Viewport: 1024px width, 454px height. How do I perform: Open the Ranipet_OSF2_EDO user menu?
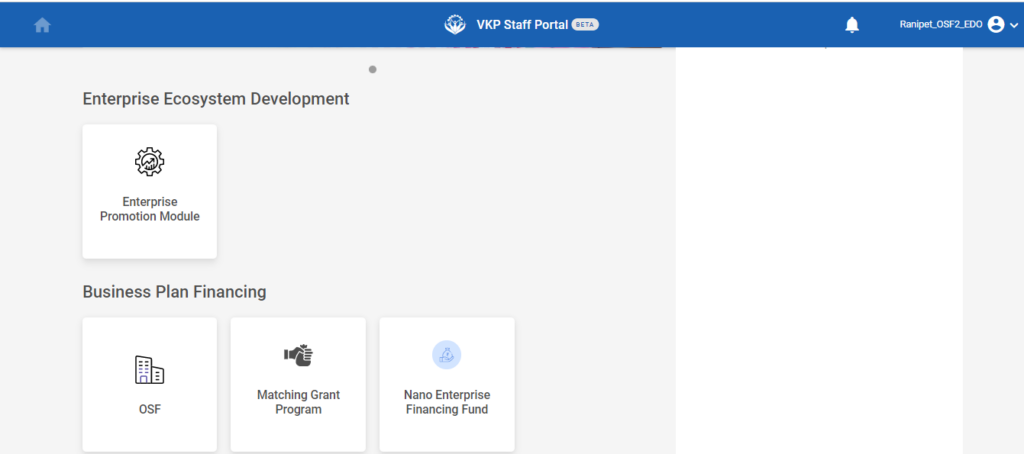940,25
